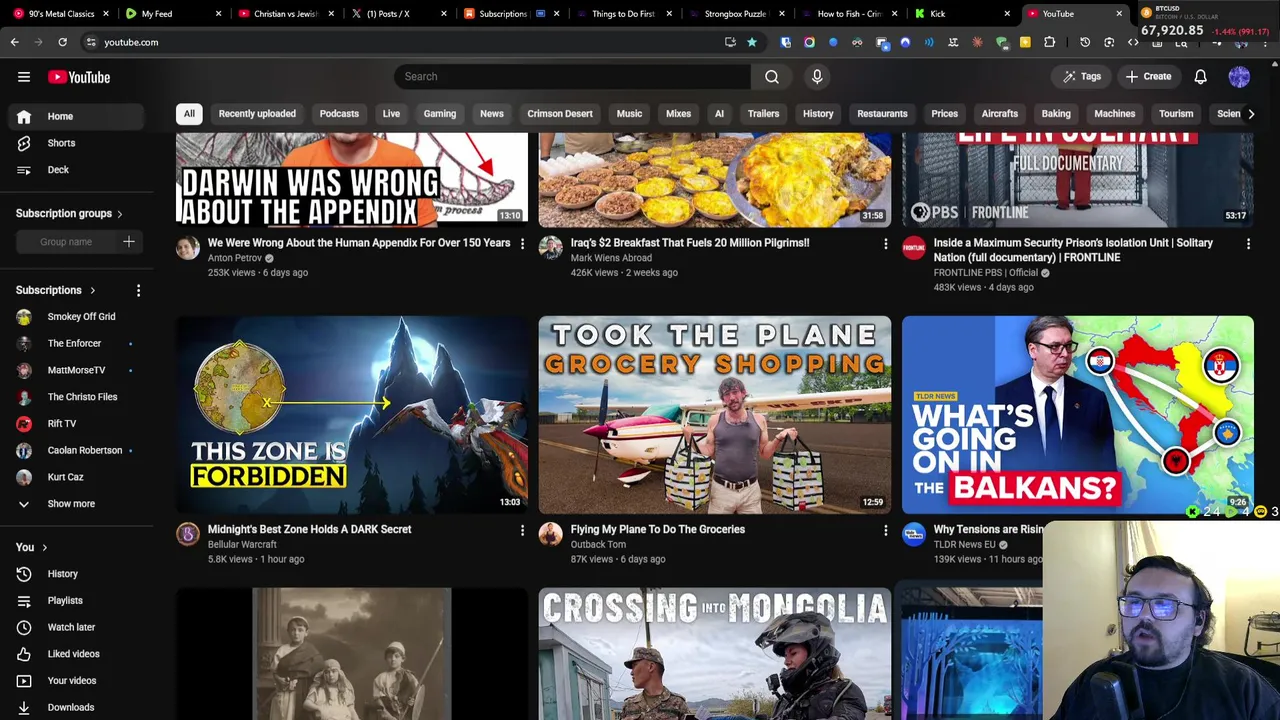Reload the page in the browser
This screenshot has height=720, width=1280.
pyautogui.click(x=62, y=42)
